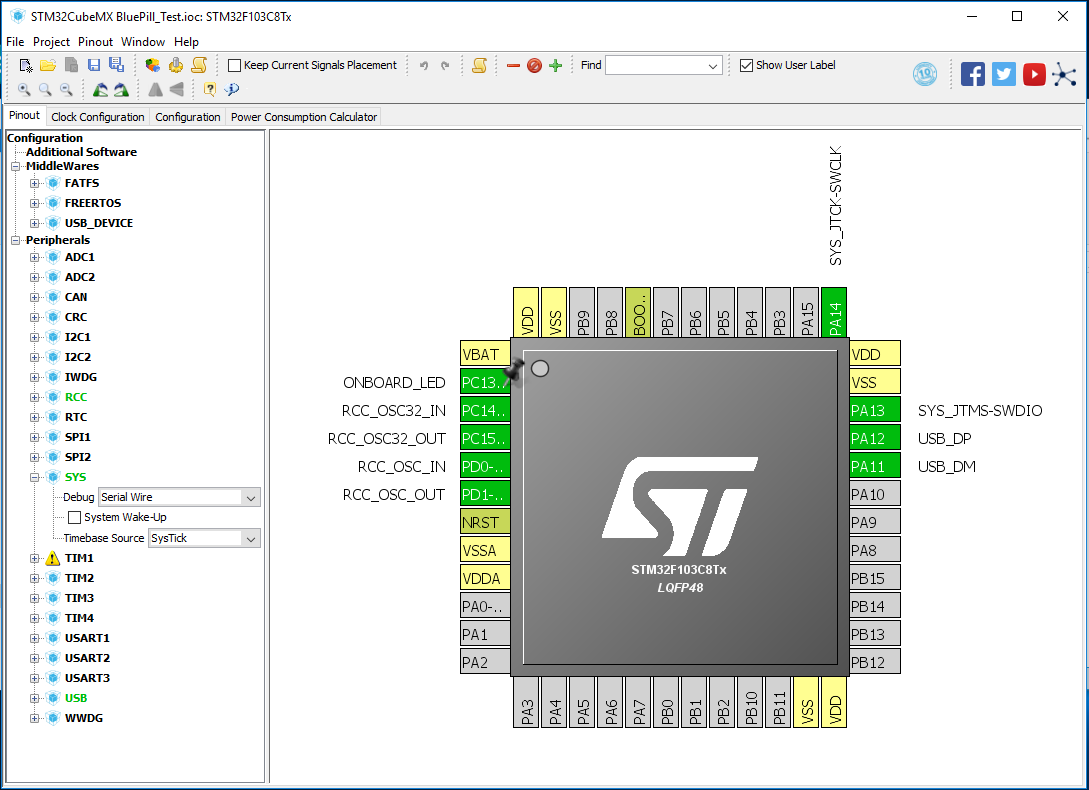Image resolution: width=1089 pixels, height=790 pixels.
Task: Click the NRST pin
Action: pyautogui.click(x=485, y=522)
